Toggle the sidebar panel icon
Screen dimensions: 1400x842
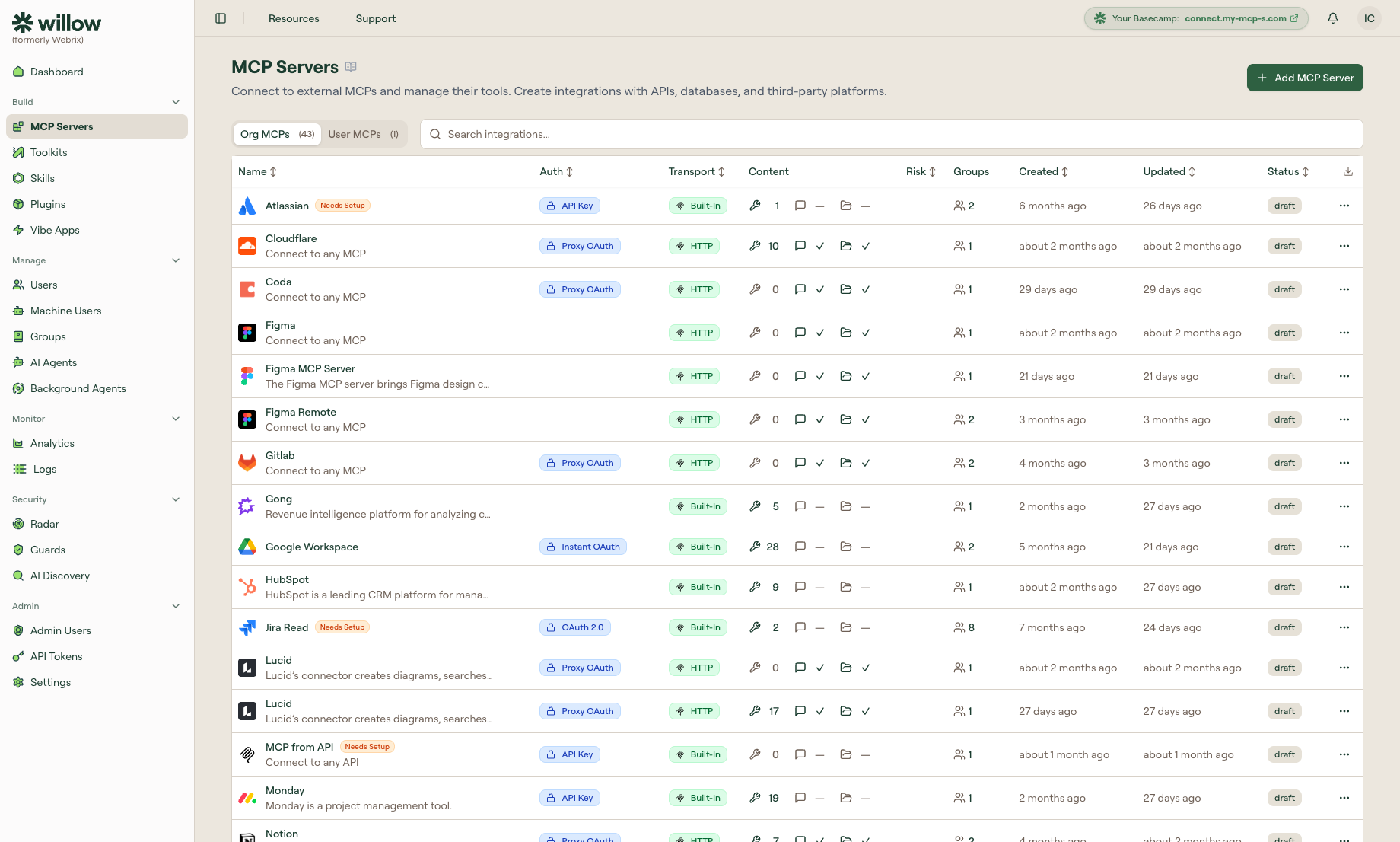tap(221, 18)
